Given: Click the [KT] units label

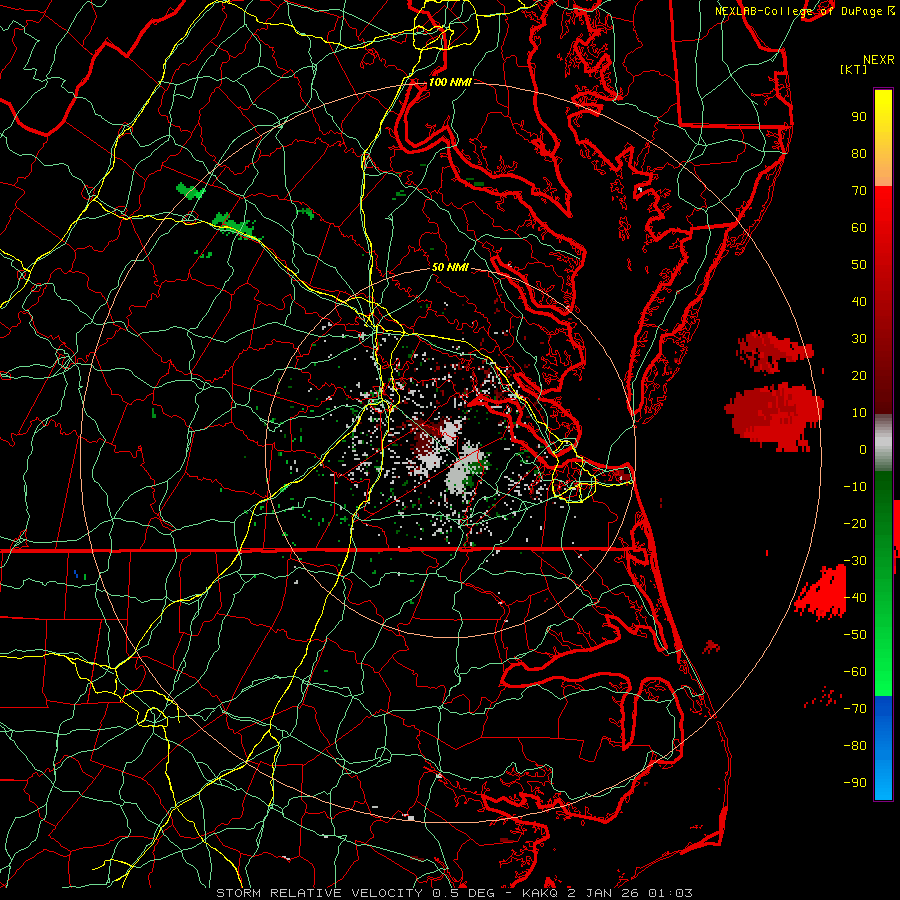Looking at the screenshot, I should pyautogui.click(x=853, y=69).
